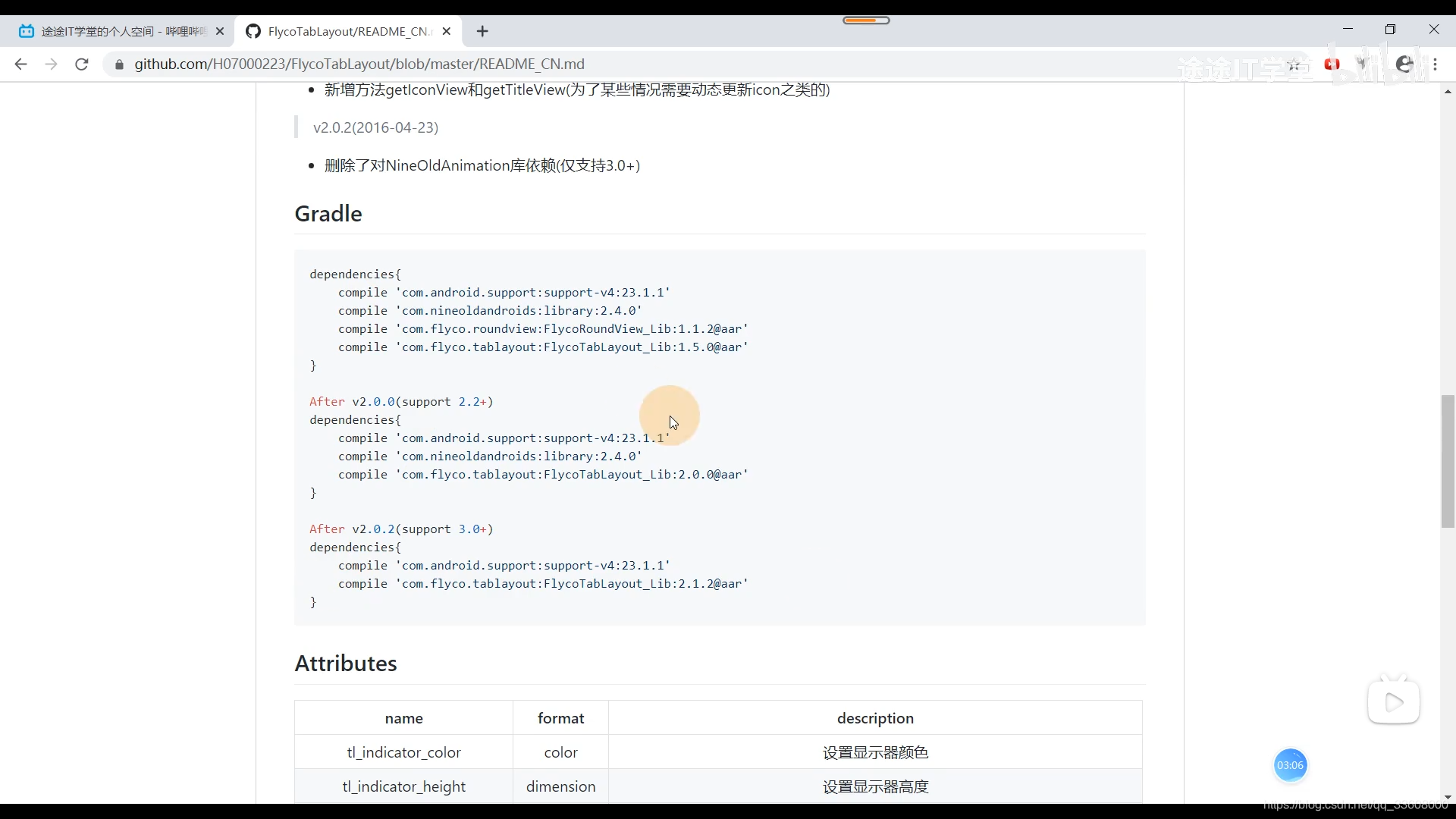Click the 新增方法getIconView和getTitleView bullet
The image size is (1456, 819).
point(577,89)
